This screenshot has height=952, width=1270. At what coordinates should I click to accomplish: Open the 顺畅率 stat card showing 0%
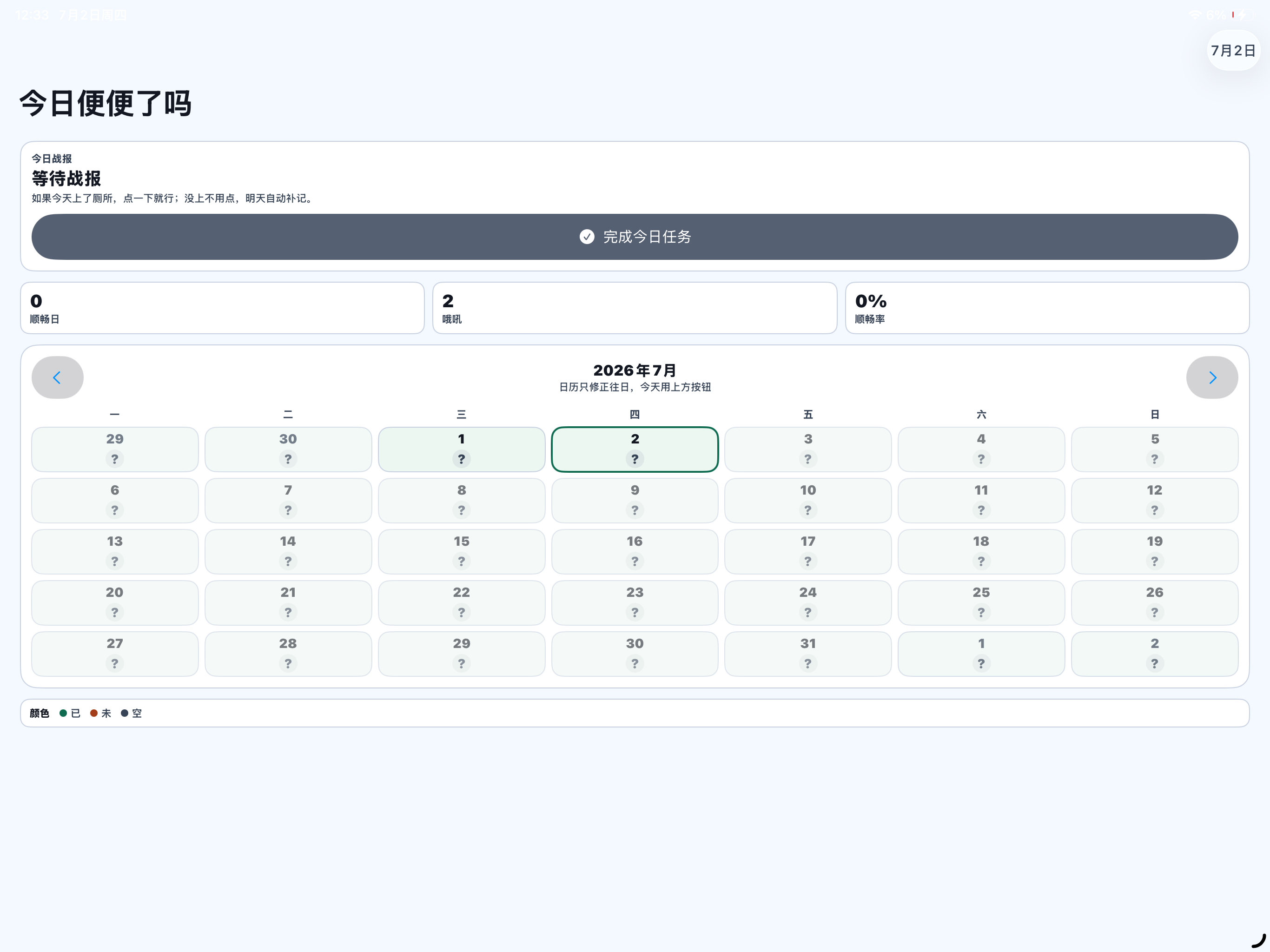point(1047,308)
